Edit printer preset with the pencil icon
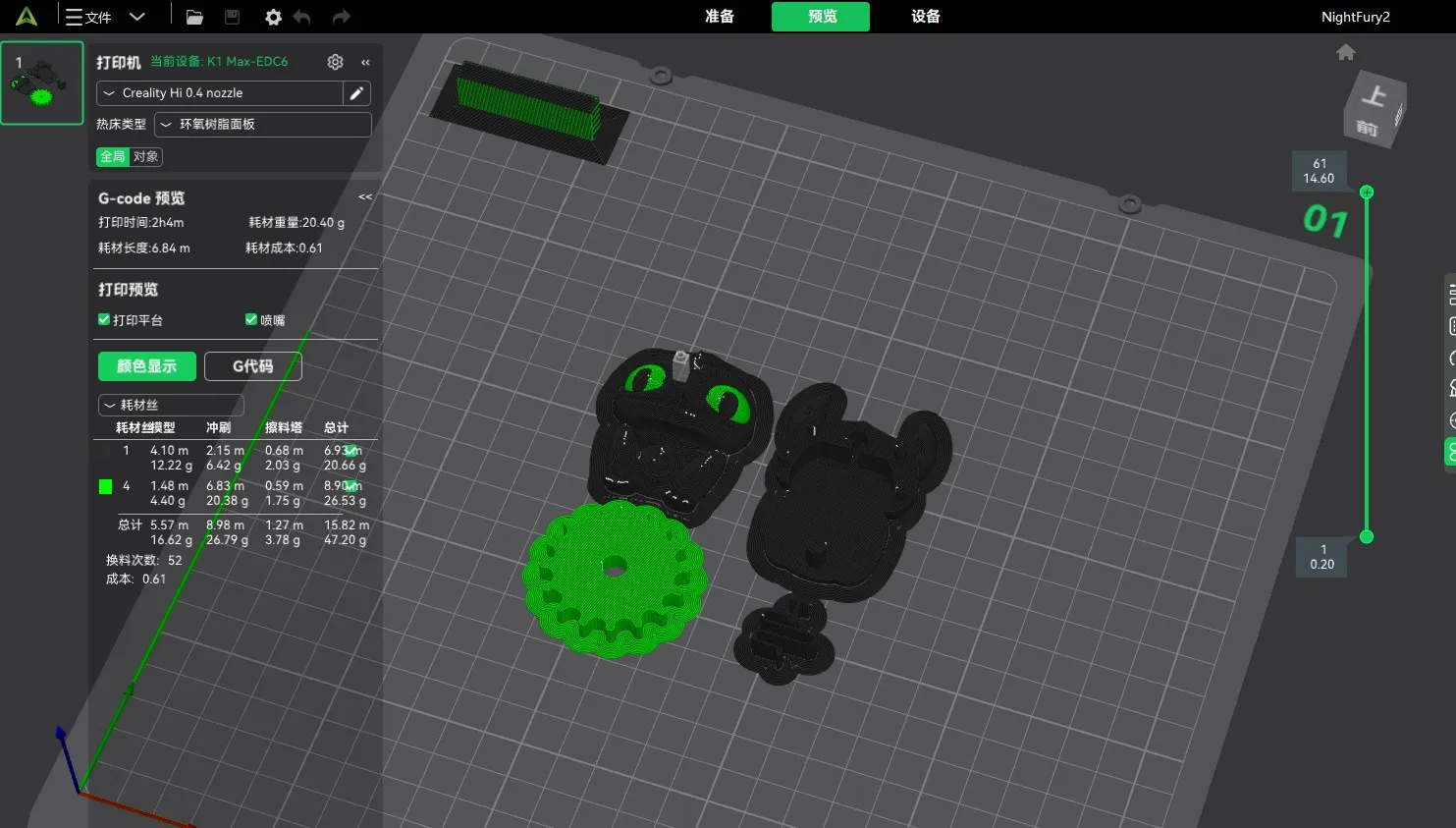Viewport: 1456px width, 828px height. 356,93
